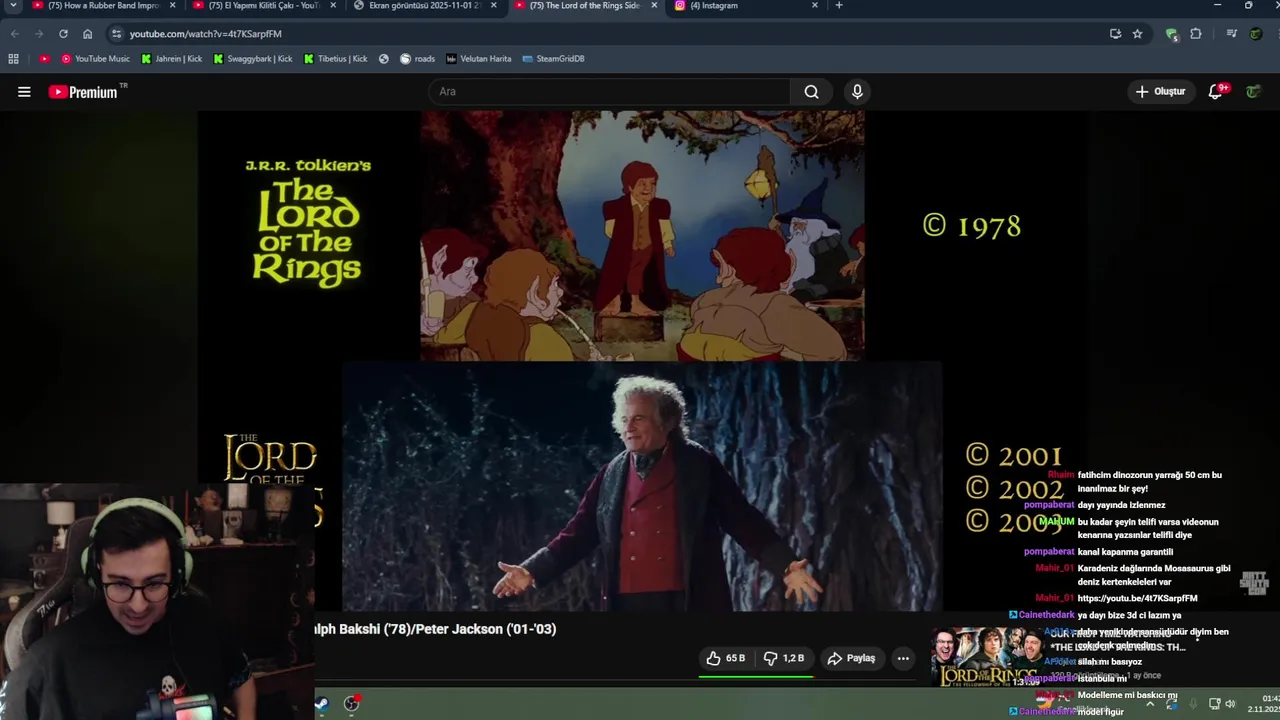Open media controls in browser toolbar

[1232, 33]
